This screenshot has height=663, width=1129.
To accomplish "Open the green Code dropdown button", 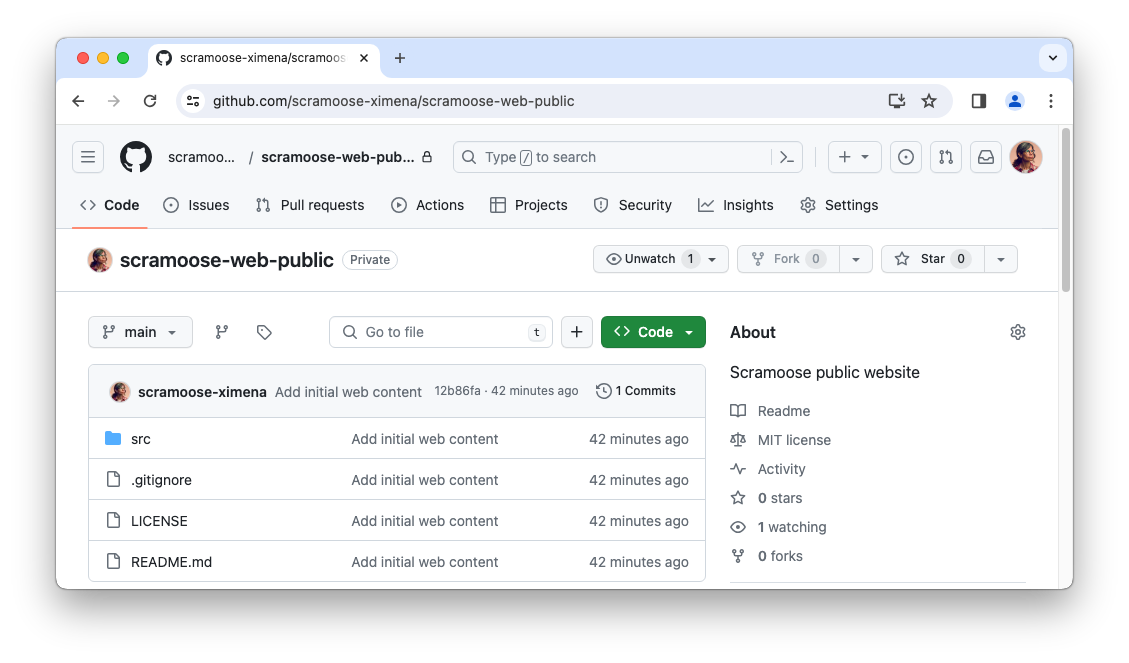I will [x=653, y=332].
